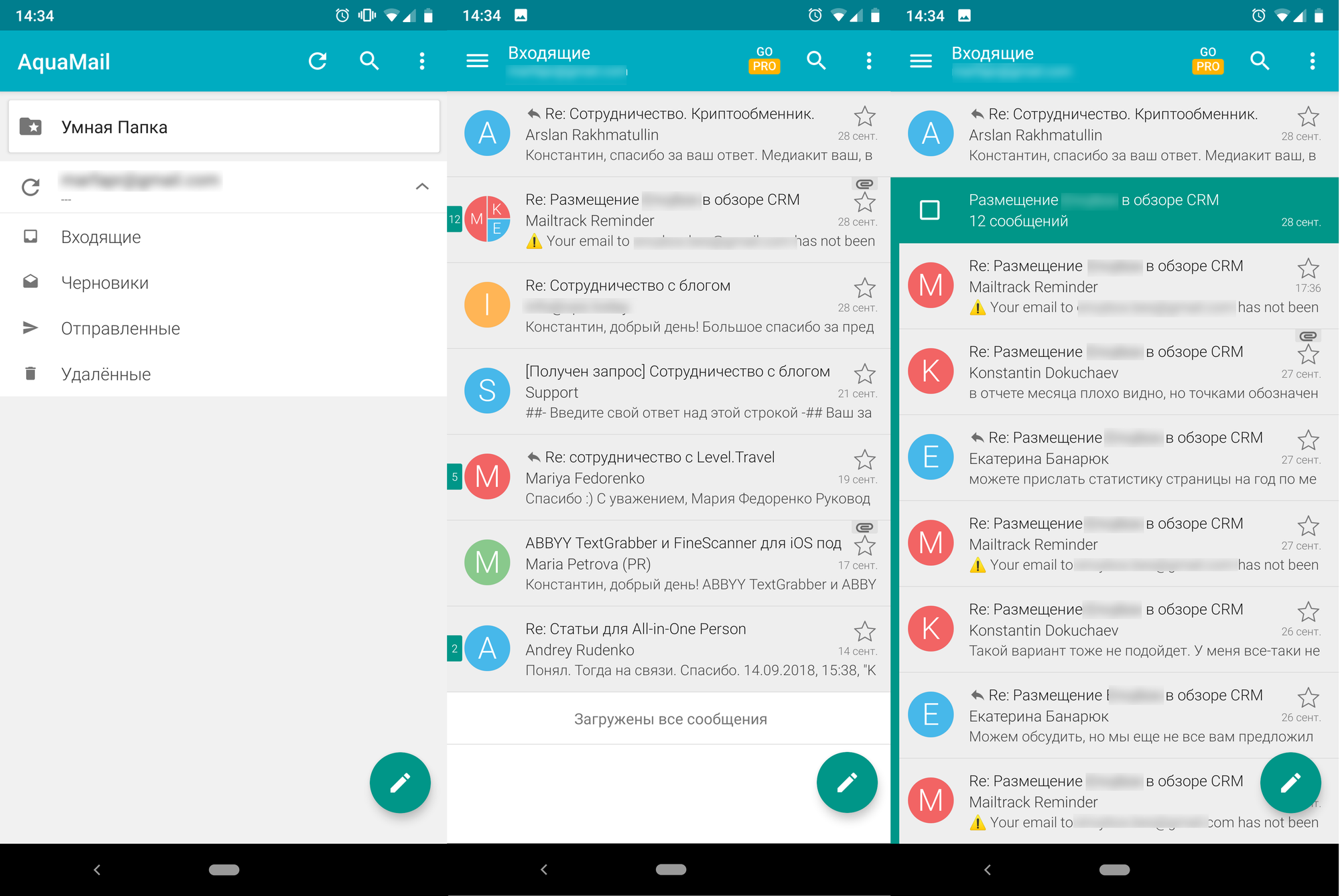Screen dimensions: 1340x896
Task: Open overflow menu in the rightmost inbox
Action: 1312,61
